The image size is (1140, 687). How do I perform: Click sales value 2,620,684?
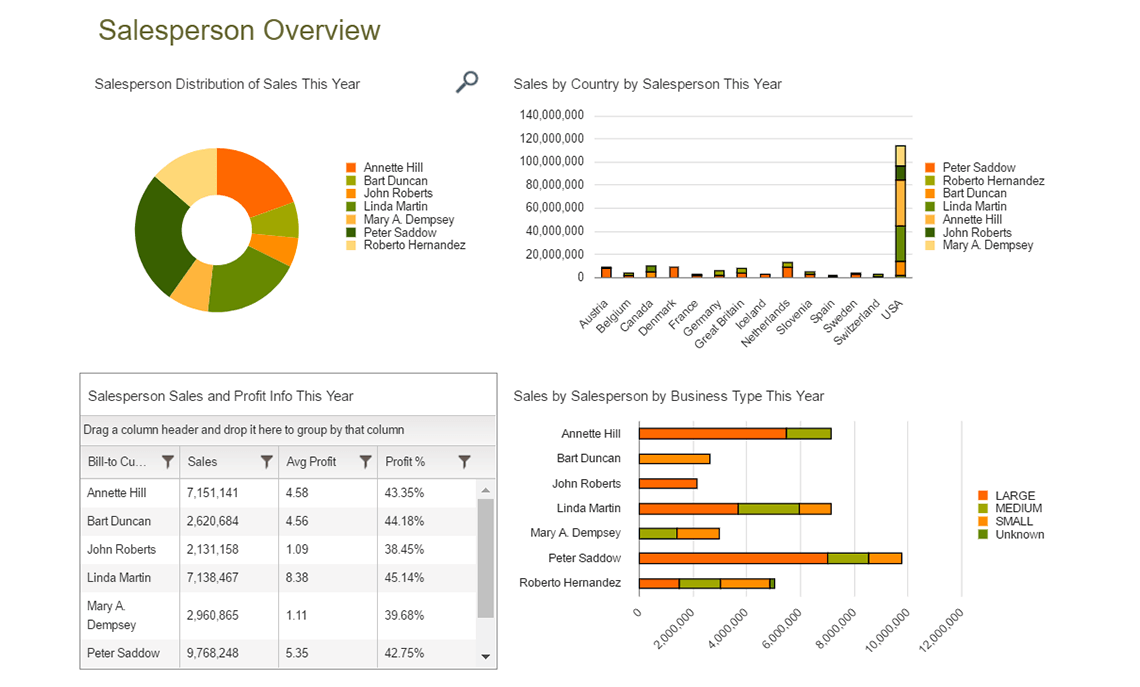[212, 521]
